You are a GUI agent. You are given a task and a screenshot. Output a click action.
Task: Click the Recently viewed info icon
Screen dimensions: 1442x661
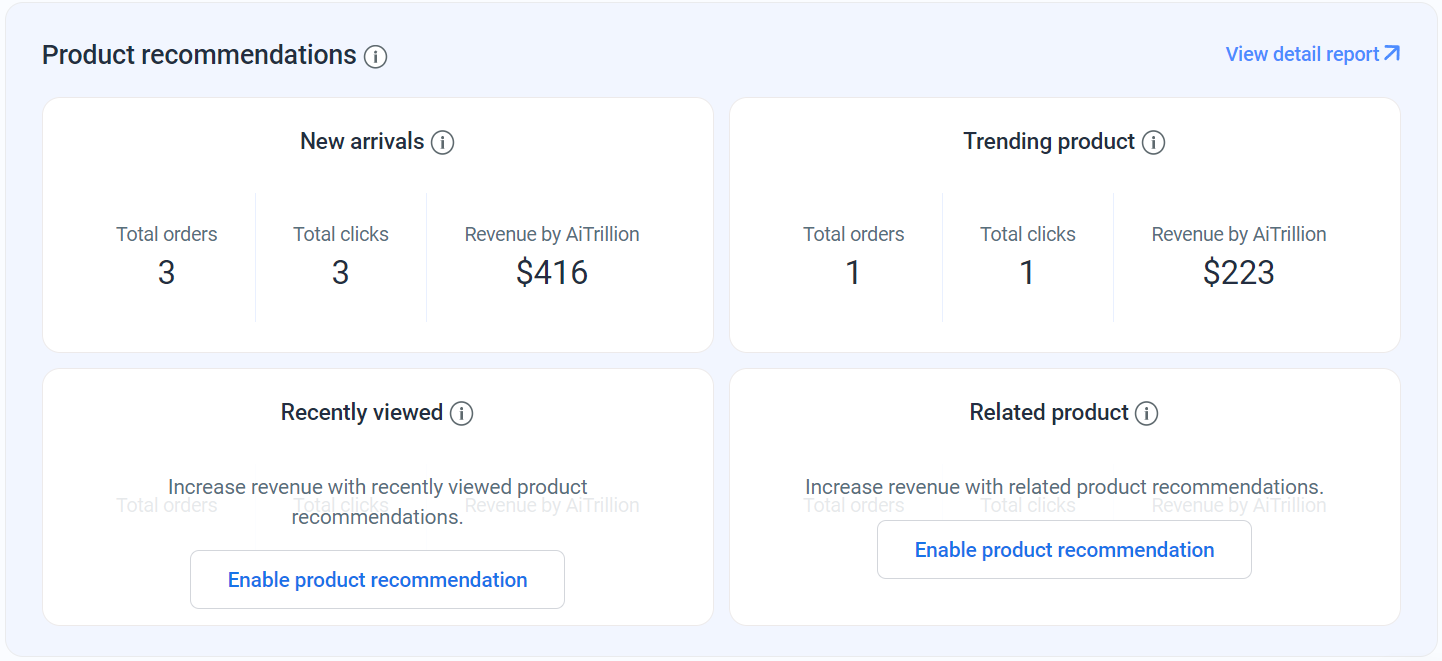click(x=461, y=413)
